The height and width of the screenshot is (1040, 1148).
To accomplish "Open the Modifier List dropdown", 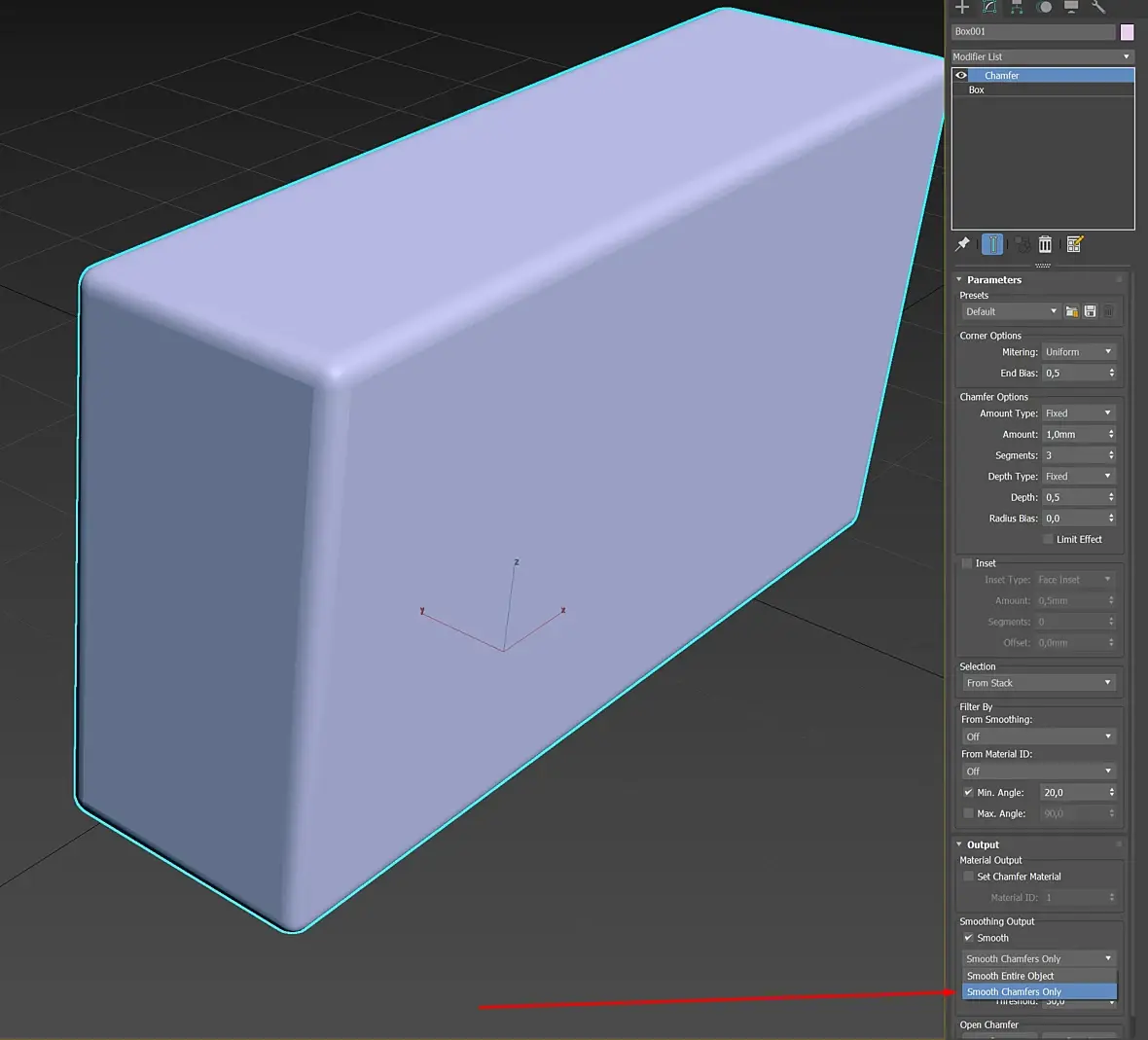I will pos(1041,56).
